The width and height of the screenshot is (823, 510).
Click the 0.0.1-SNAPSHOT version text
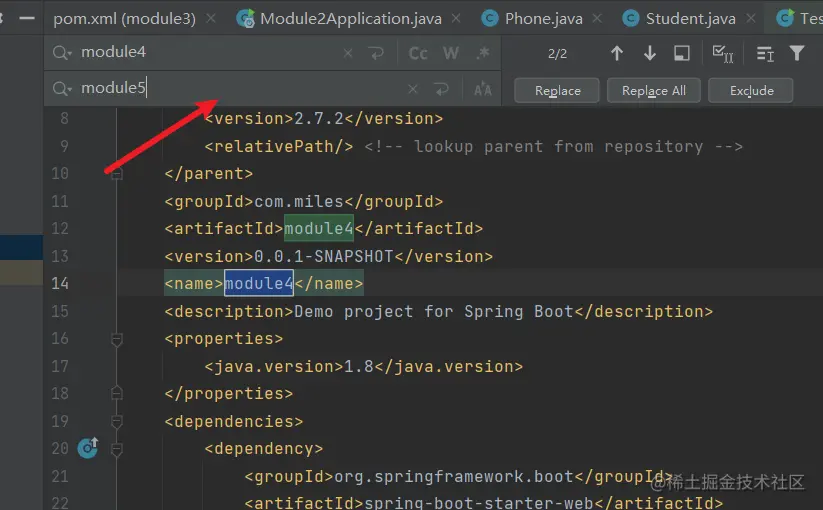[x=323, y=257]
